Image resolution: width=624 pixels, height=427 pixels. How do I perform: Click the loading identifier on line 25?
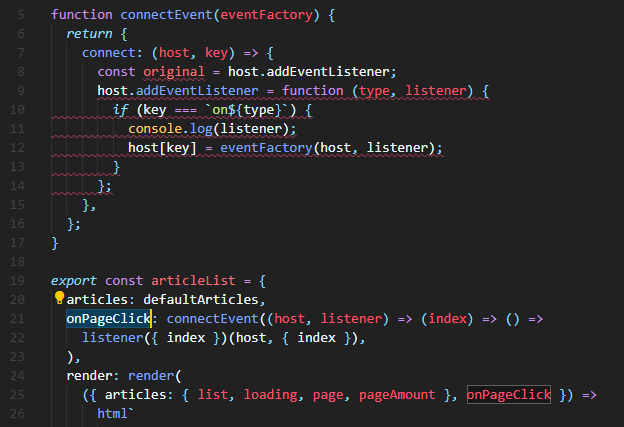[271, 395]
